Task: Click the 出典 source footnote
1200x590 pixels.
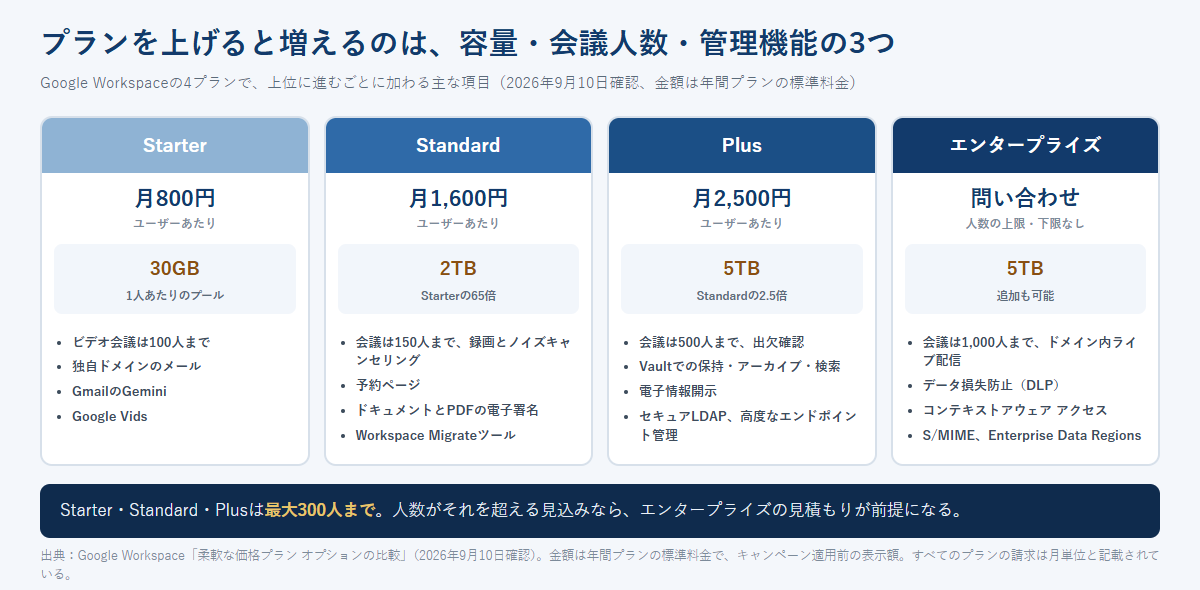Action: pos(600,564)
